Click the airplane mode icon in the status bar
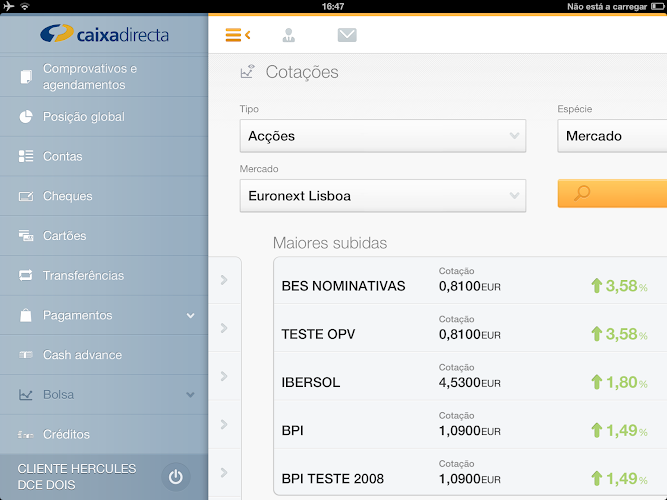667x500 pixels. tap(9, 6)
